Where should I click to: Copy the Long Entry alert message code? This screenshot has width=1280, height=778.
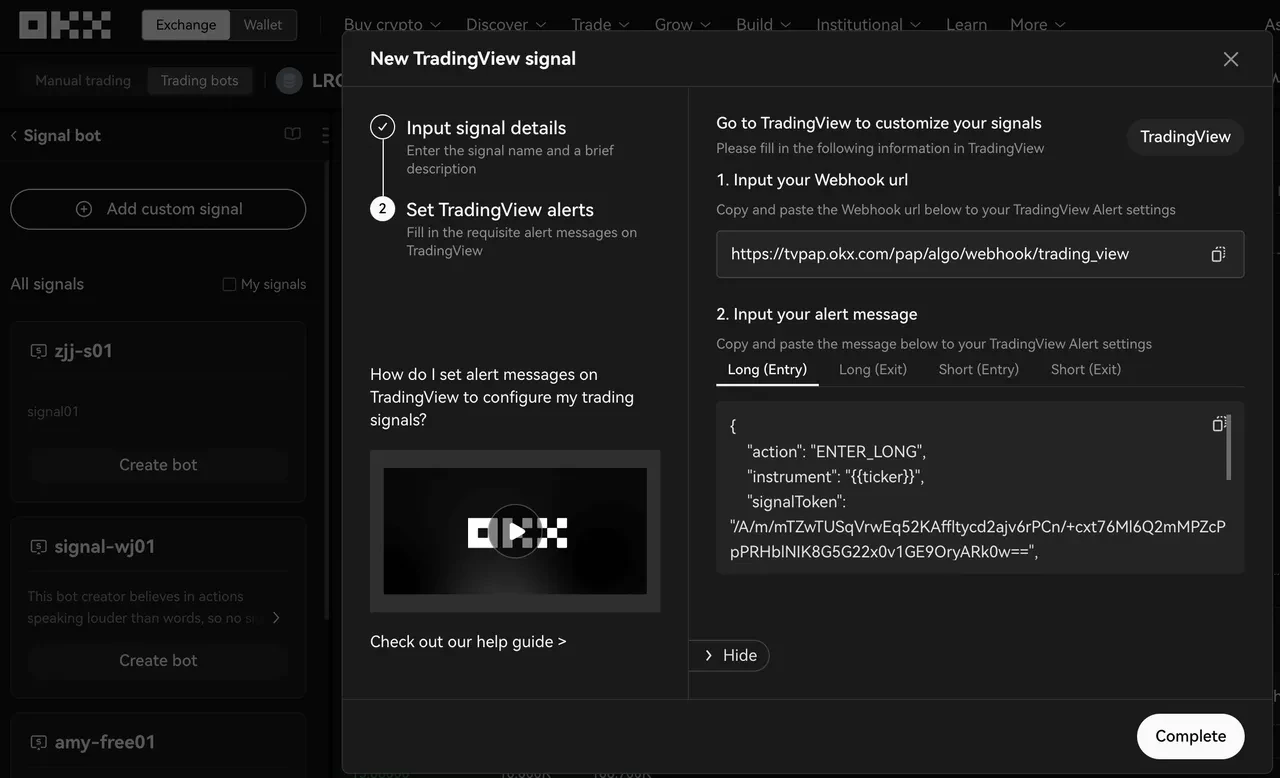click(1219, 424)
